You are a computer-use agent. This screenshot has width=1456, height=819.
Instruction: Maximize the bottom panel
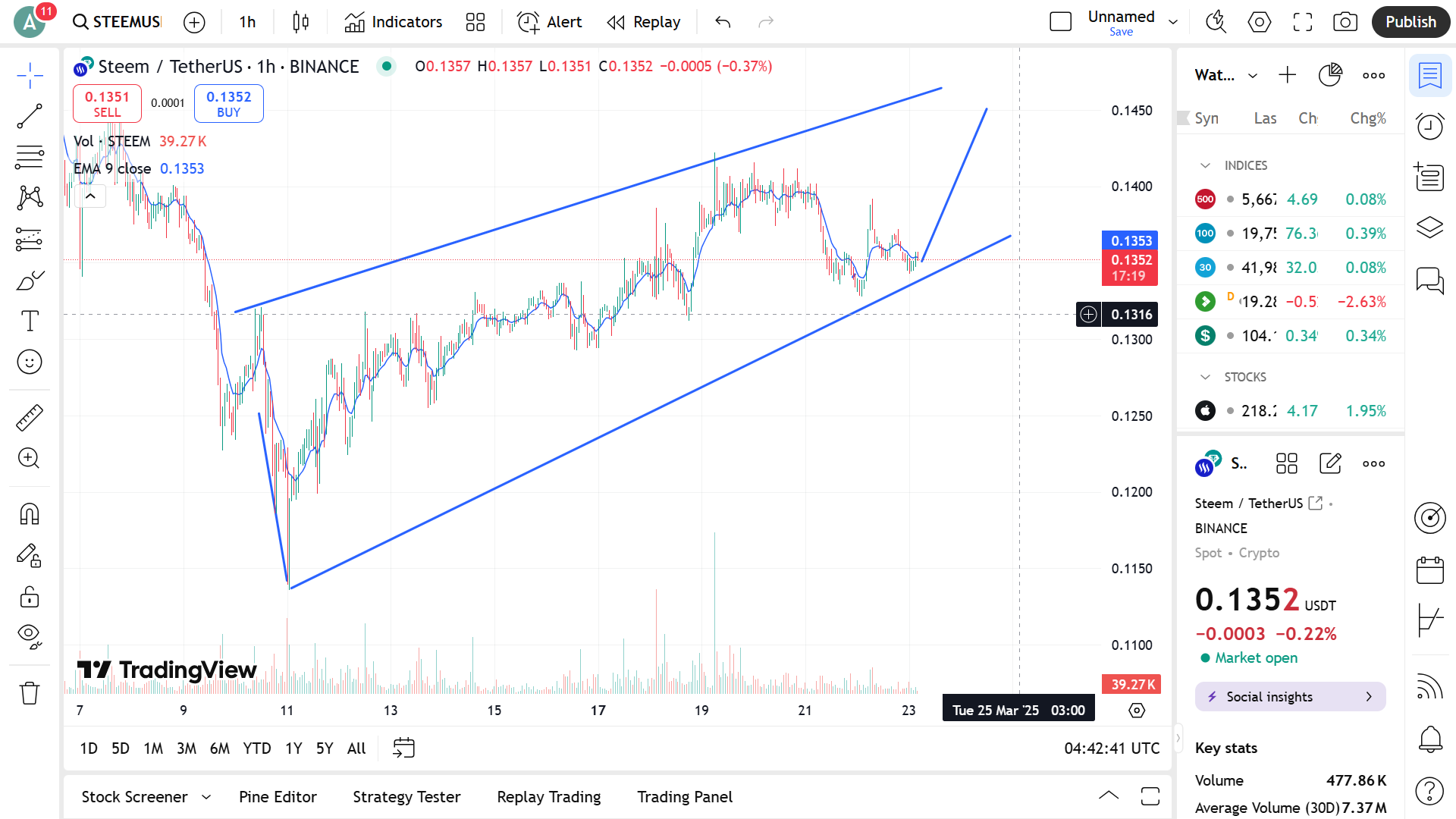coord(1150,795)
